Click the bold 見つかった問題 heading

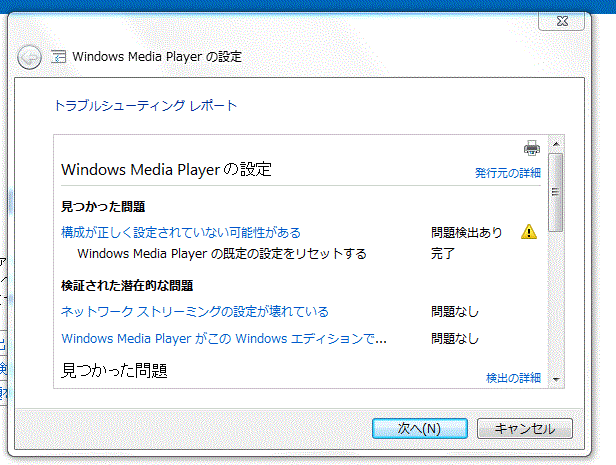point(103,207)
